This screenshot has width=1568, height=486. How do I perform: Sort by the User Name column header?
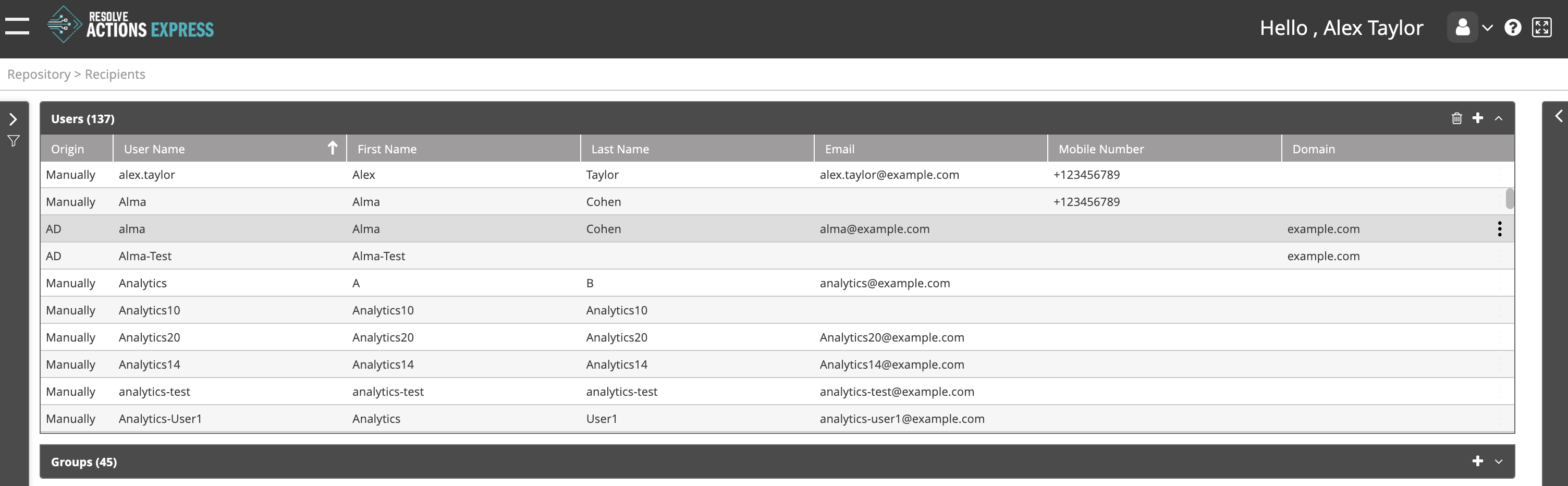229,149
